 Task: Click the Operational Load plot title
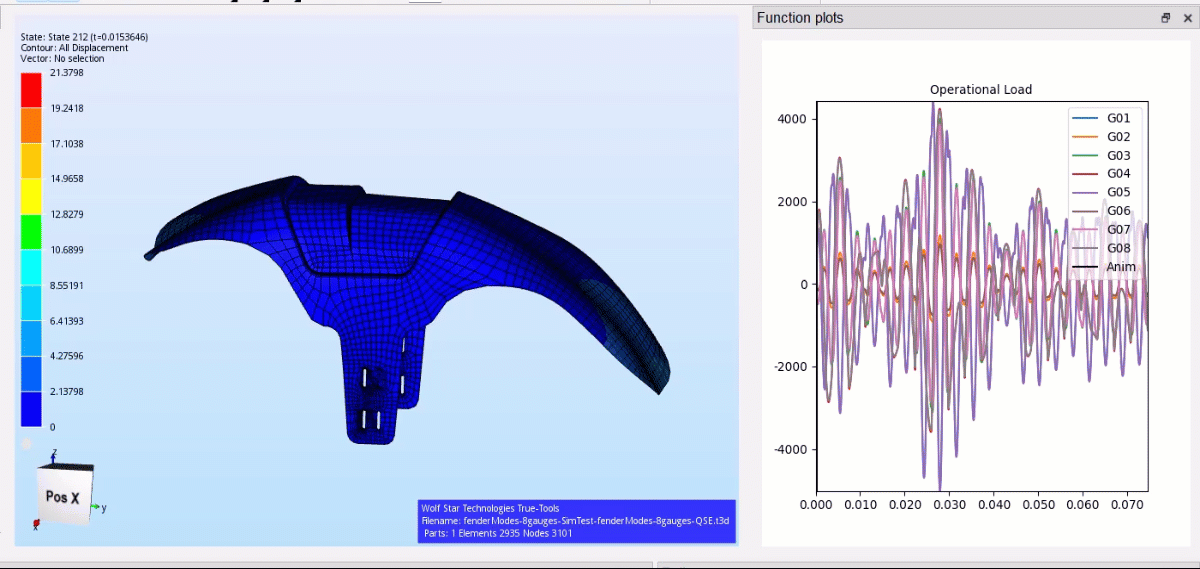(981, 90)
